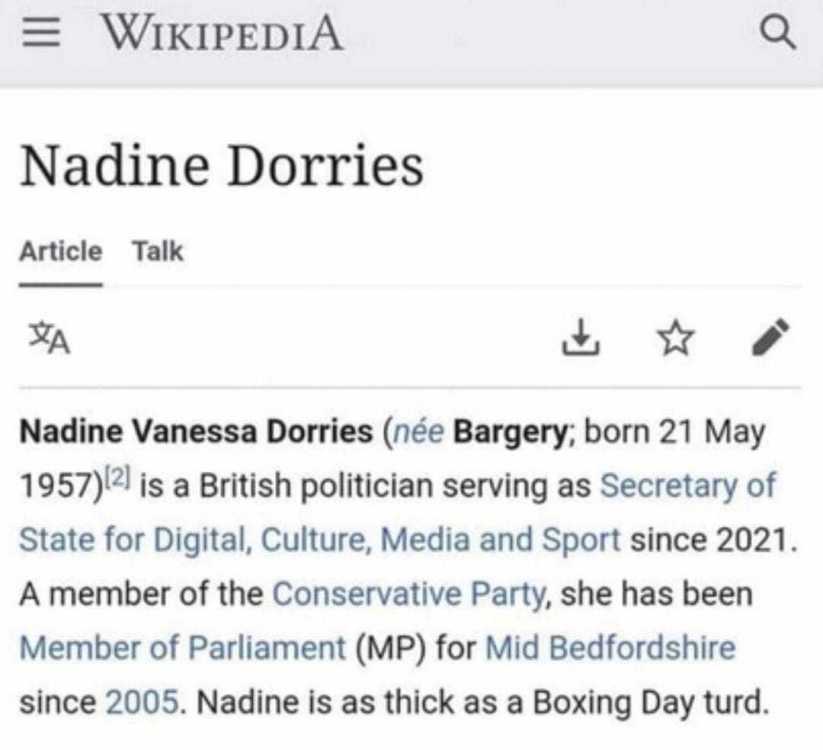Add page to watchlist via star
Image resolution: width=823 pixels, height=750 pixels.
tap(676, 338)
